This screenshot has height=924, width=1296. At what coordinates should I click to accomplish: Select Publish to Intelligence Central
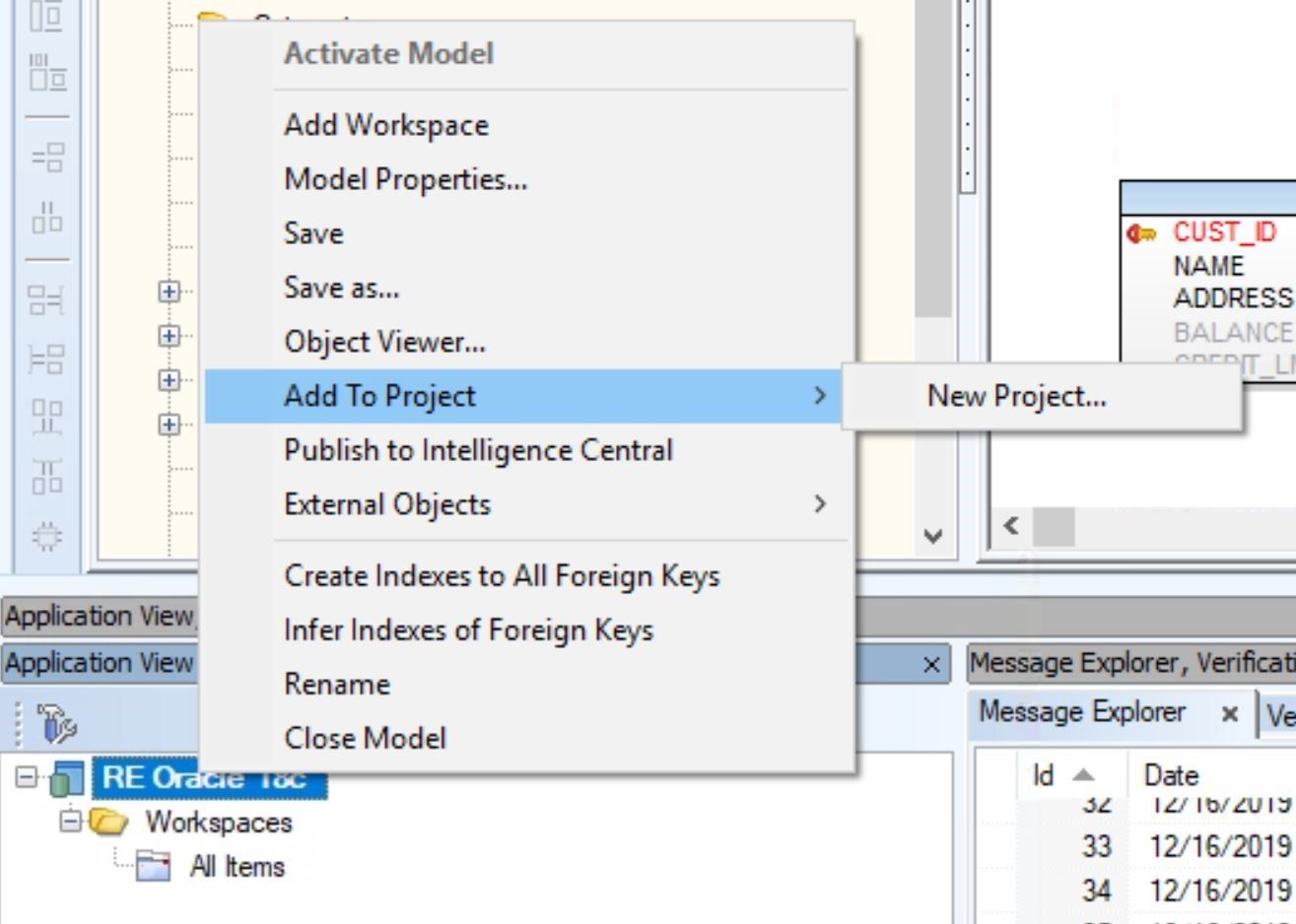(x=478, y=450)
